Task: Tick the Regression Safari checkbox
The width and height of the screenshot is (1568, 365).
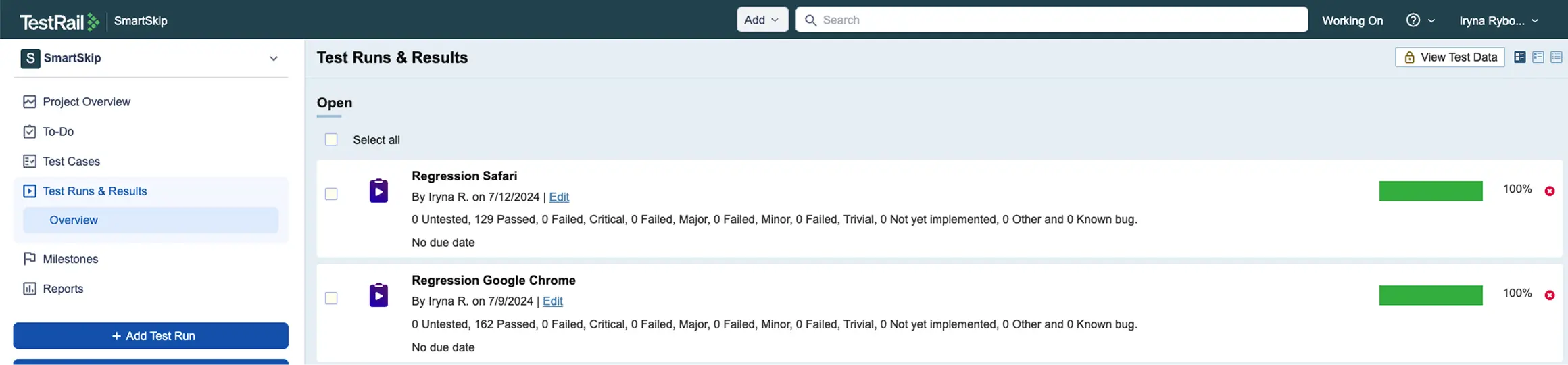Action: pyautogui.click(x=331, y=194)
